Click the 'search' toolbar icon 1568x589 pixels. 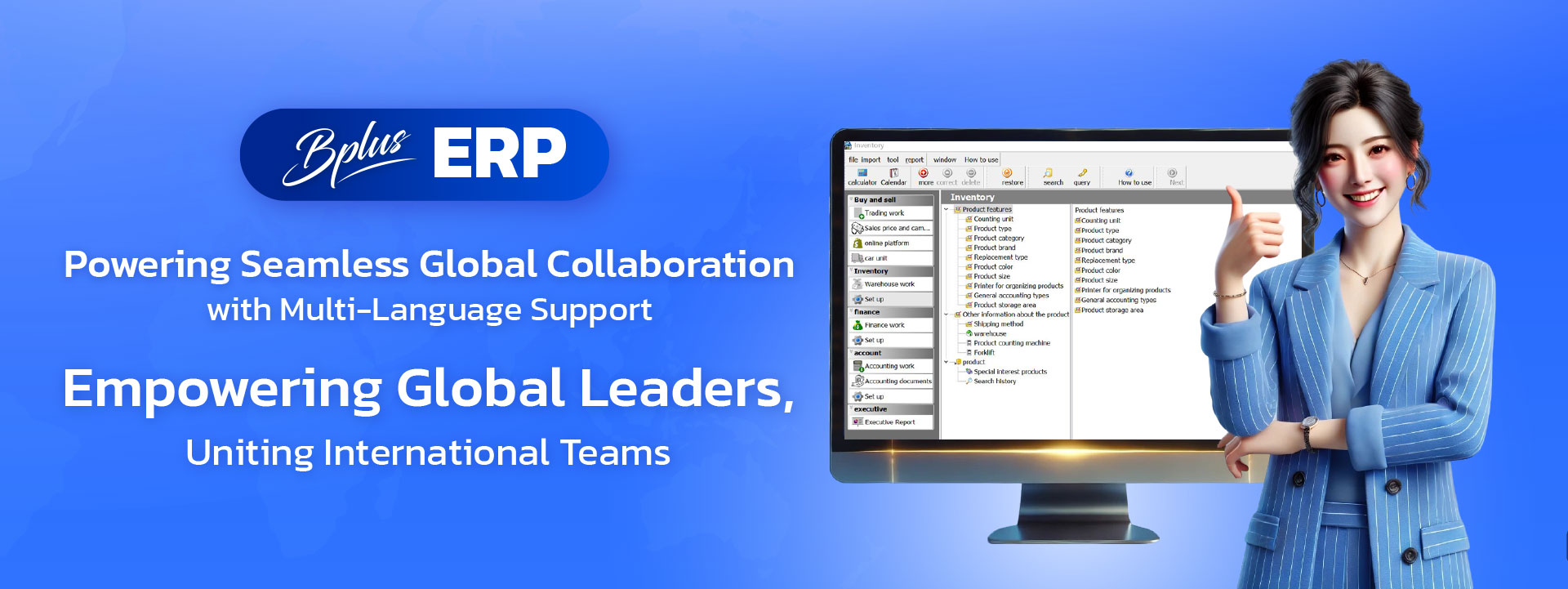(1048, 173)
